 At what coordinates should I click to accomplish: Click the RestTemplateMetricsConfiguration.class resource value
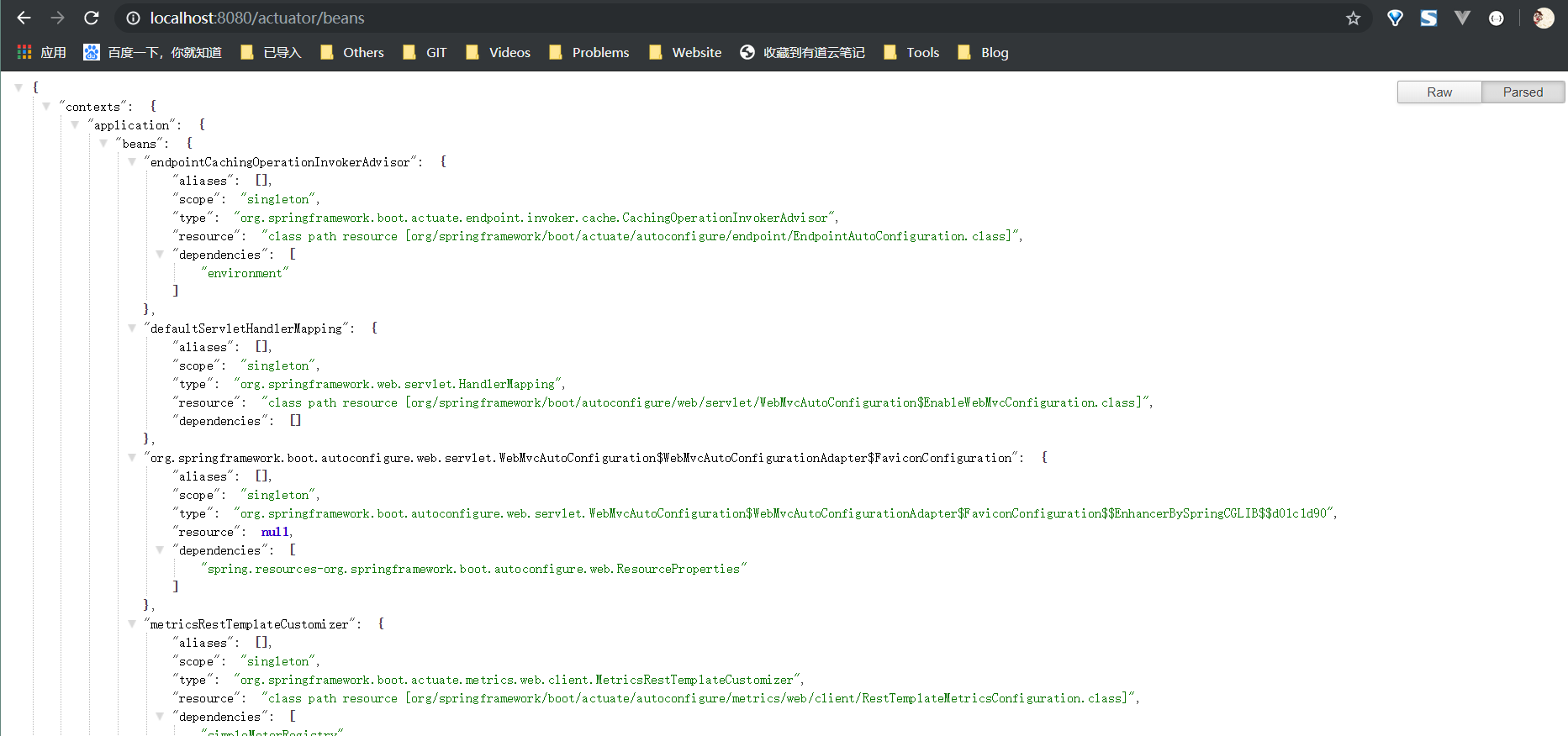click(699, 698)
